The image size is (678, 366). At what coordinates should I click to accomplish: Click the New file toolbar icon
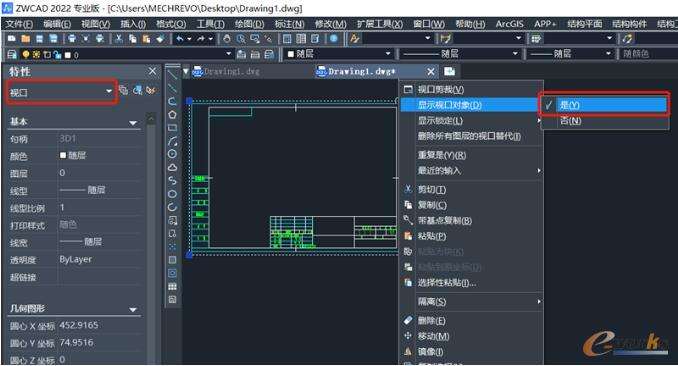click(12, 39)
